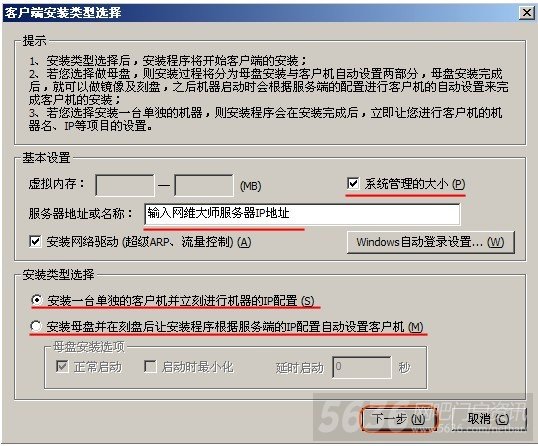538x446 pixels.
Task: Click the 母盘安装选项 group heading
Action: pyautogui.click(x=89, y=347)
